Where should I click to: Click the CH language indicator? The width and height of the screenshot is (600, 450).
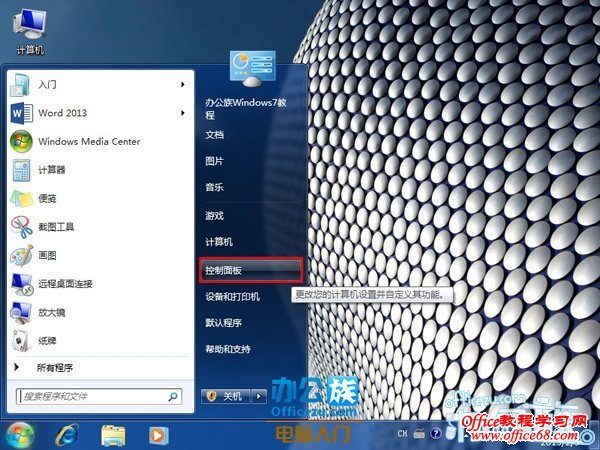coord(402,434)
